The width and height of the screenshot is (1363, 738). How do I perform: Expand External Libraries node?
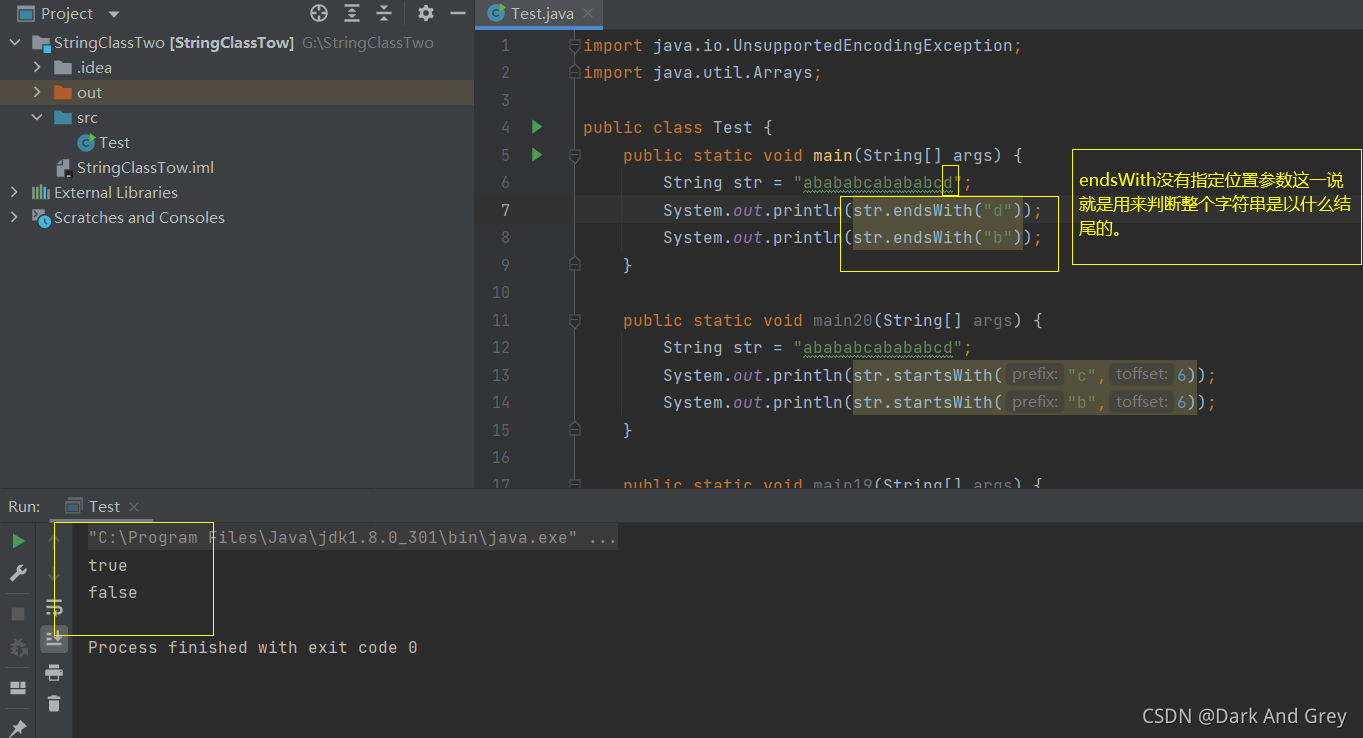pyautogui.click(x=14, y=193)
